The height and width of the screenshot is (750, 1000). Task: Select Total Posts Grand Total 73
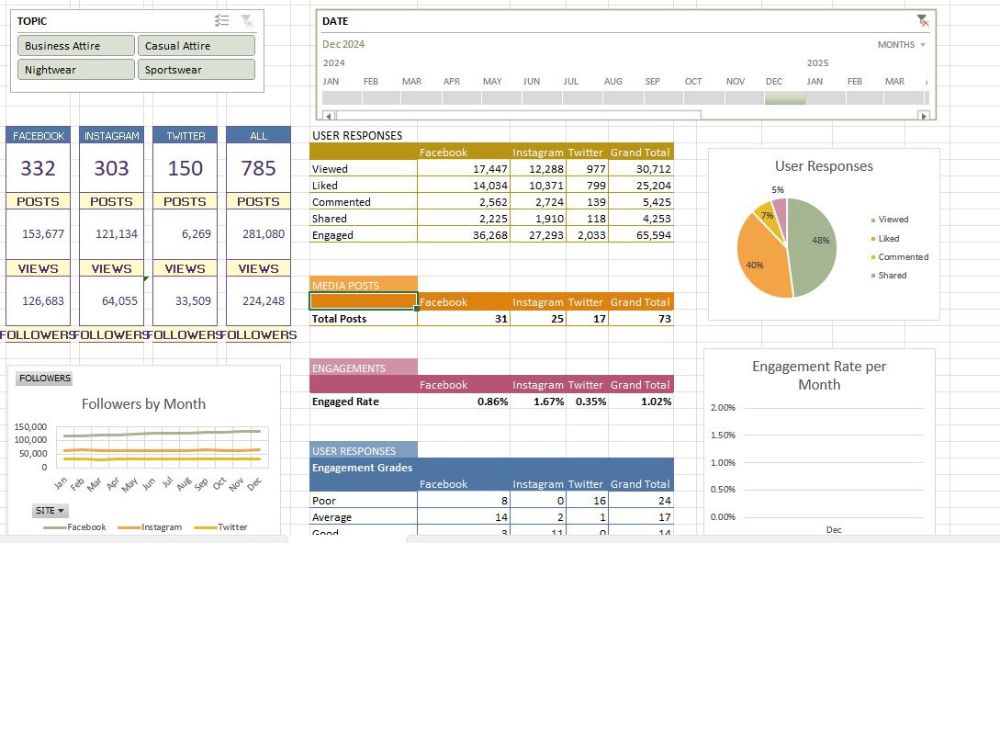tap(641, 318)
